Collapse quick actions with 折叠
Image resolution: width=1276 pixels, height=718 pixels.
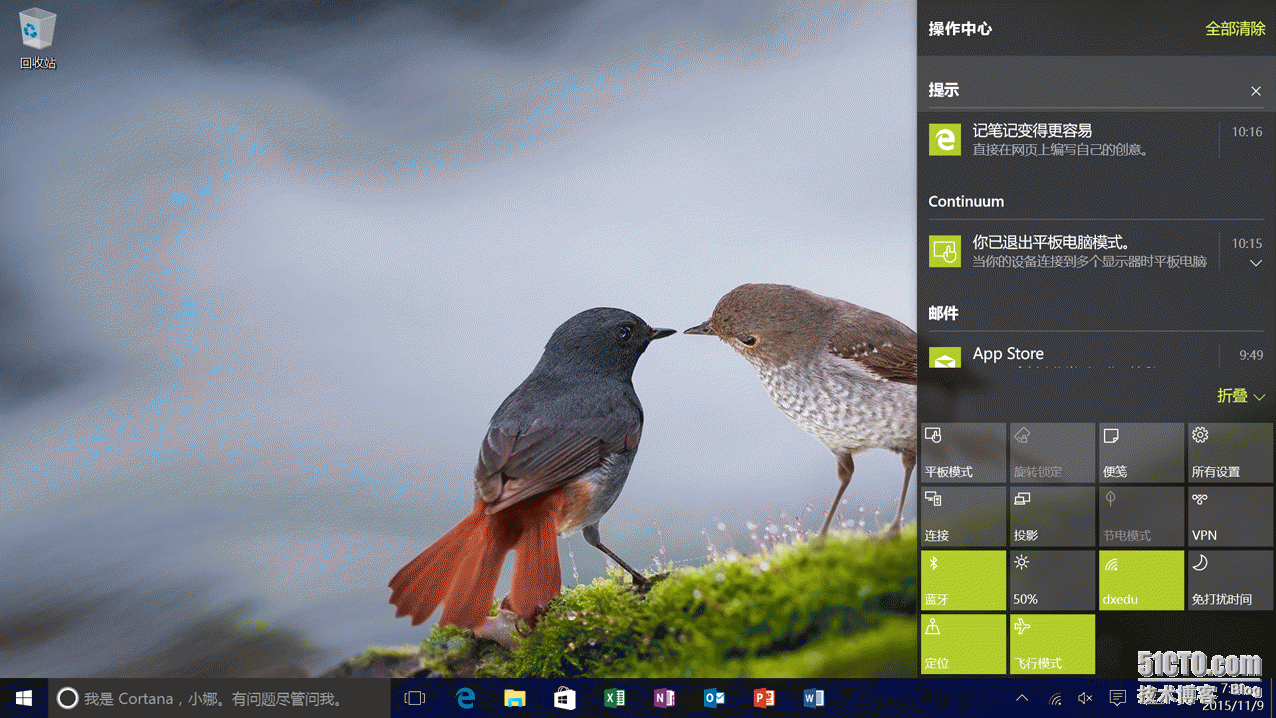pyautogui.click(x=1241, y=396)
